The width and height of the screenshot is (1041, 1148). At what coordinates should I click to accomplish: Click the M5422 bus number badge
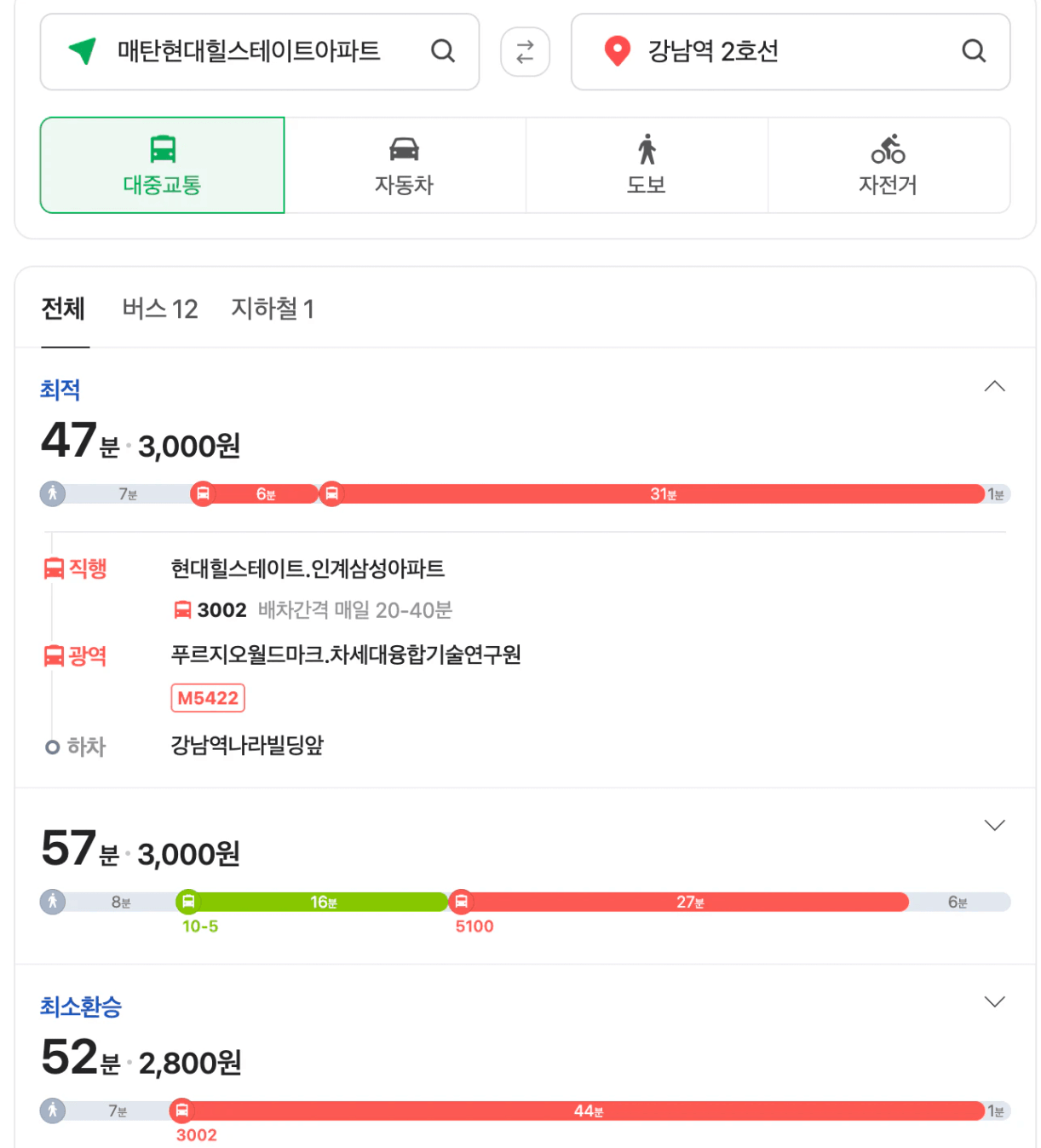(x=208, y=698)
